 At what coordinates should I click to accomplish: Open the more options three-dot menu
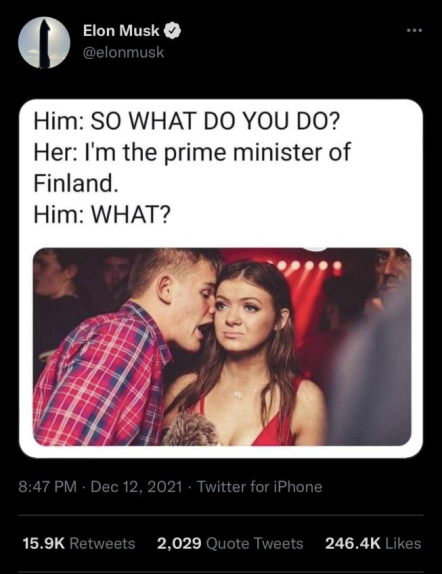point(415,31)
